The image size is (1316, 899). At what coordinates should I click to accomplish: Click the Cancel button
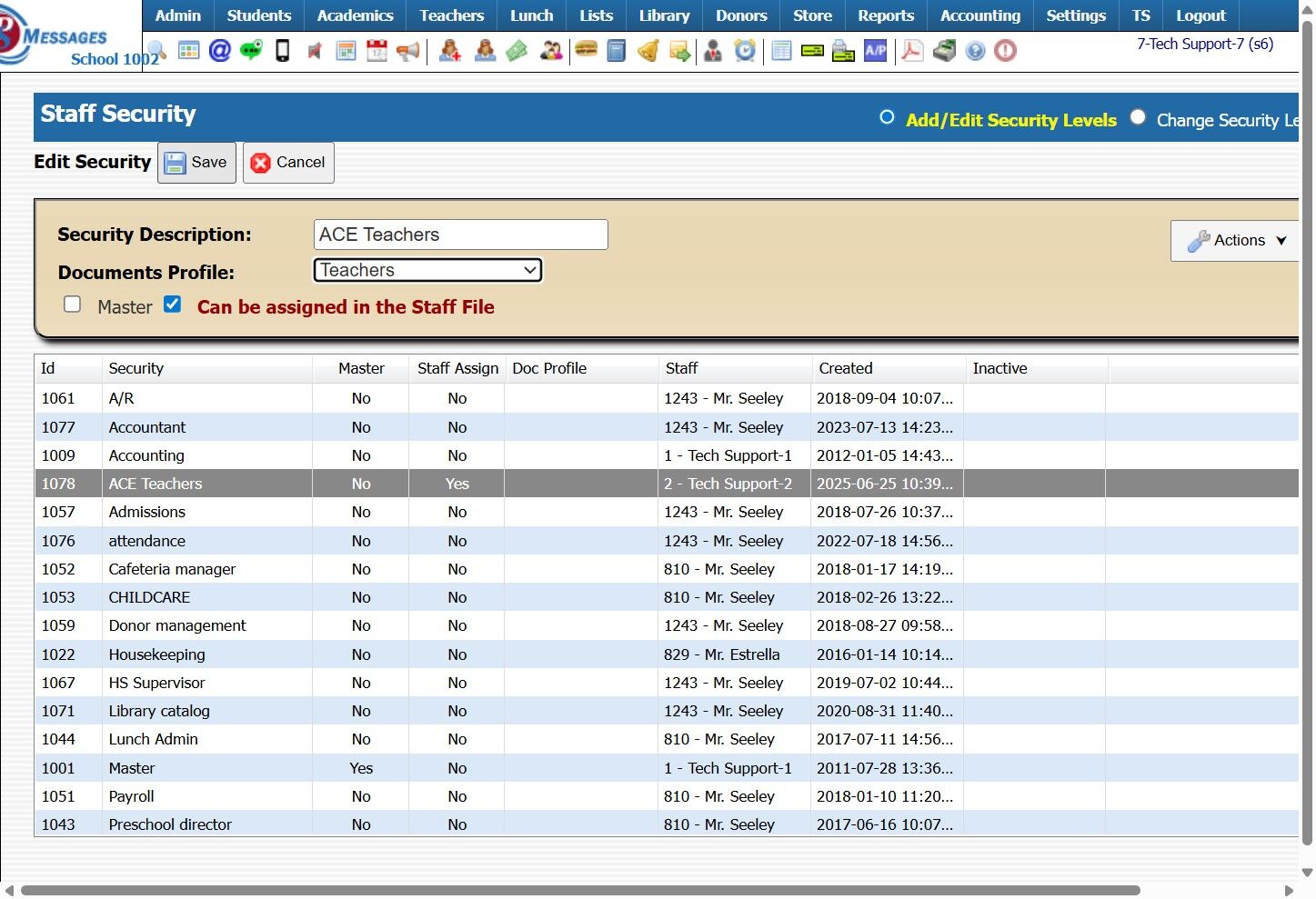pyautogui.click(x=288, y=163)
